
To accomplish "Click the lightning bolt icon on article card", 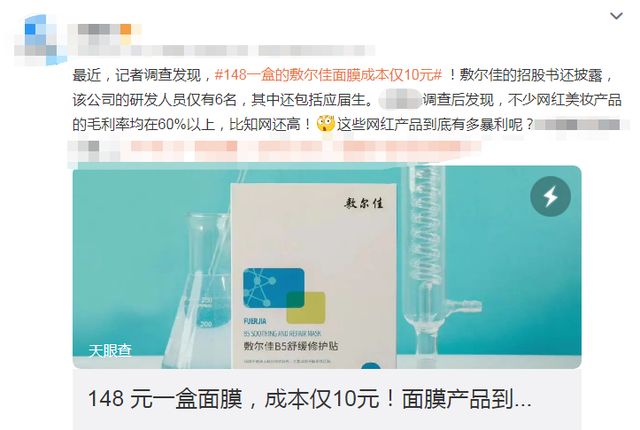I will tap(550, 196).
